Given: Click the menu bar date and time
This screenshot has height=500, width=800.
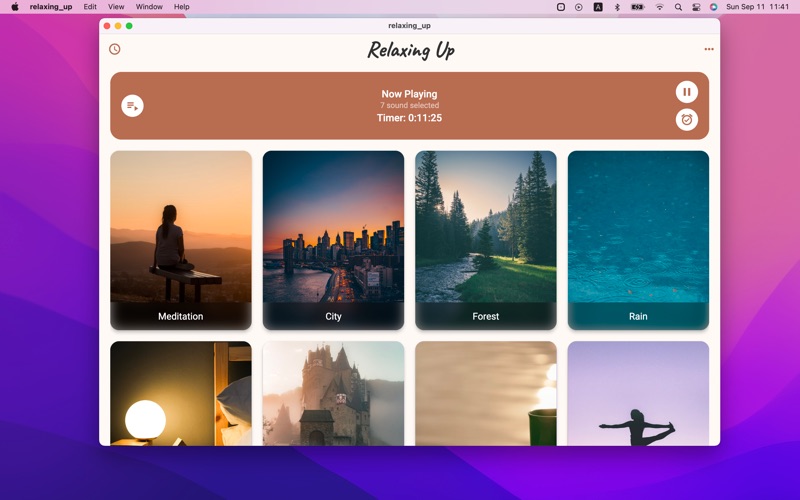Looking at the screenshot, I should click(x=757, y=7).
